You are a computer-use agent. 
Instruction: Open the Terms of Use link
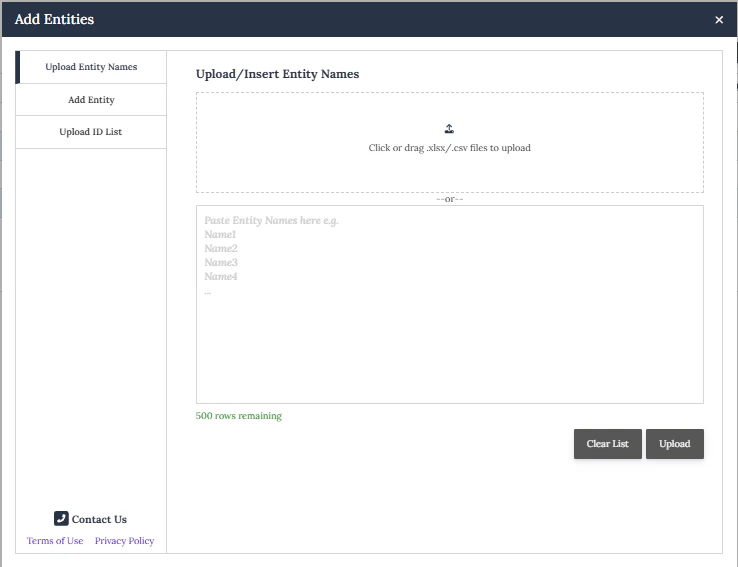55,541
